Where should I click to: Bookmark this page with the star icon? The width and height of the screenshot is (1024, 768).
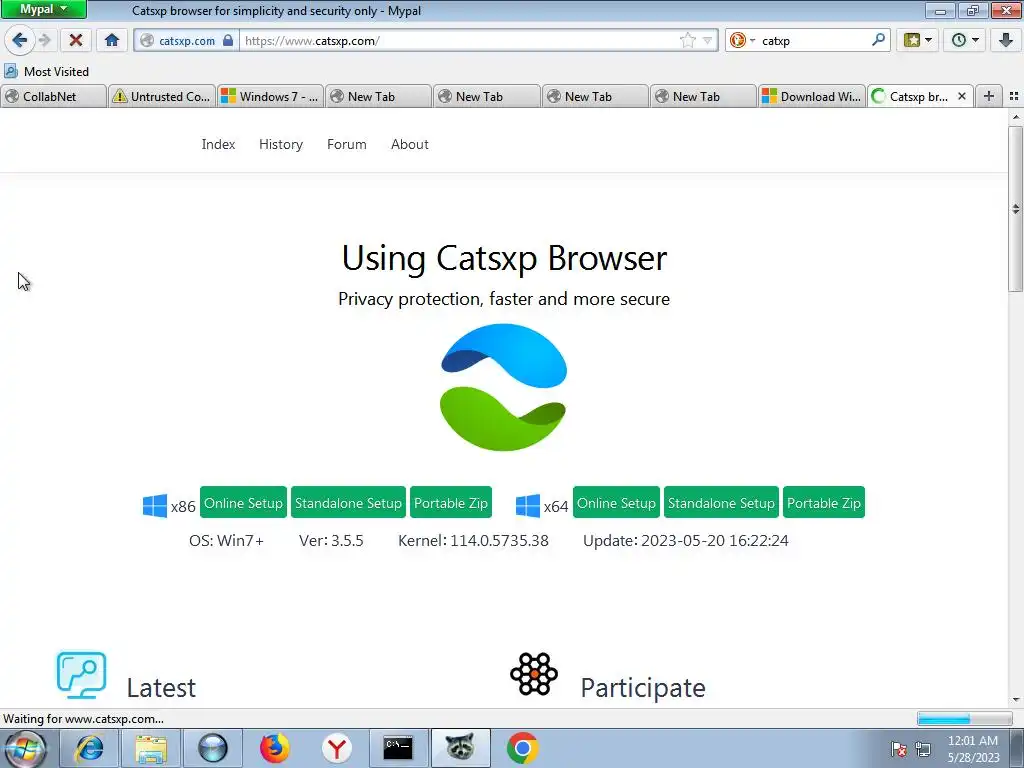point(688,40)
